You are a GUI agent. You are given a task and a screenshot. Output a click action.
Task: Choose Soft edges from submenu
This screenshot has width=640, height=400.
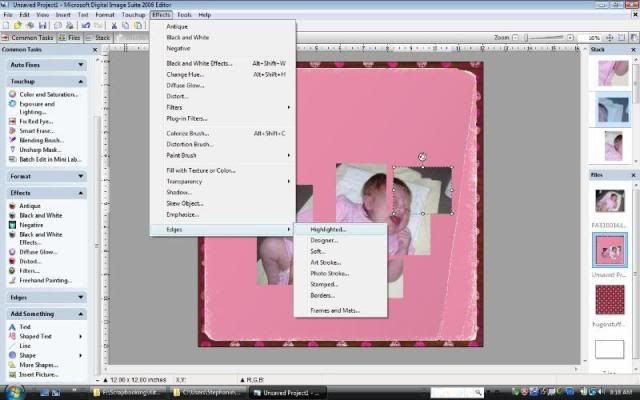tap(340, 251)
